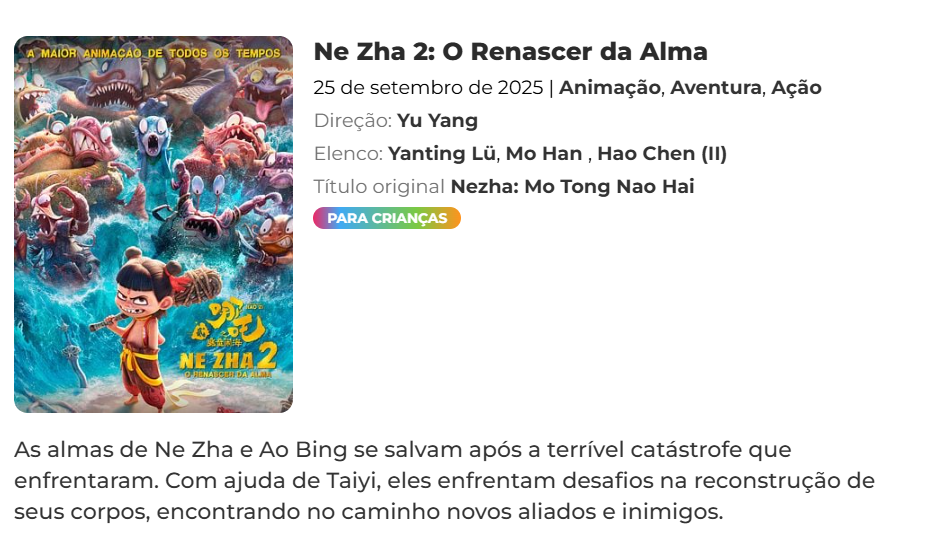This screenshot has width=933, height=546.
Task: Click the Elenco label
Action: 348,153
